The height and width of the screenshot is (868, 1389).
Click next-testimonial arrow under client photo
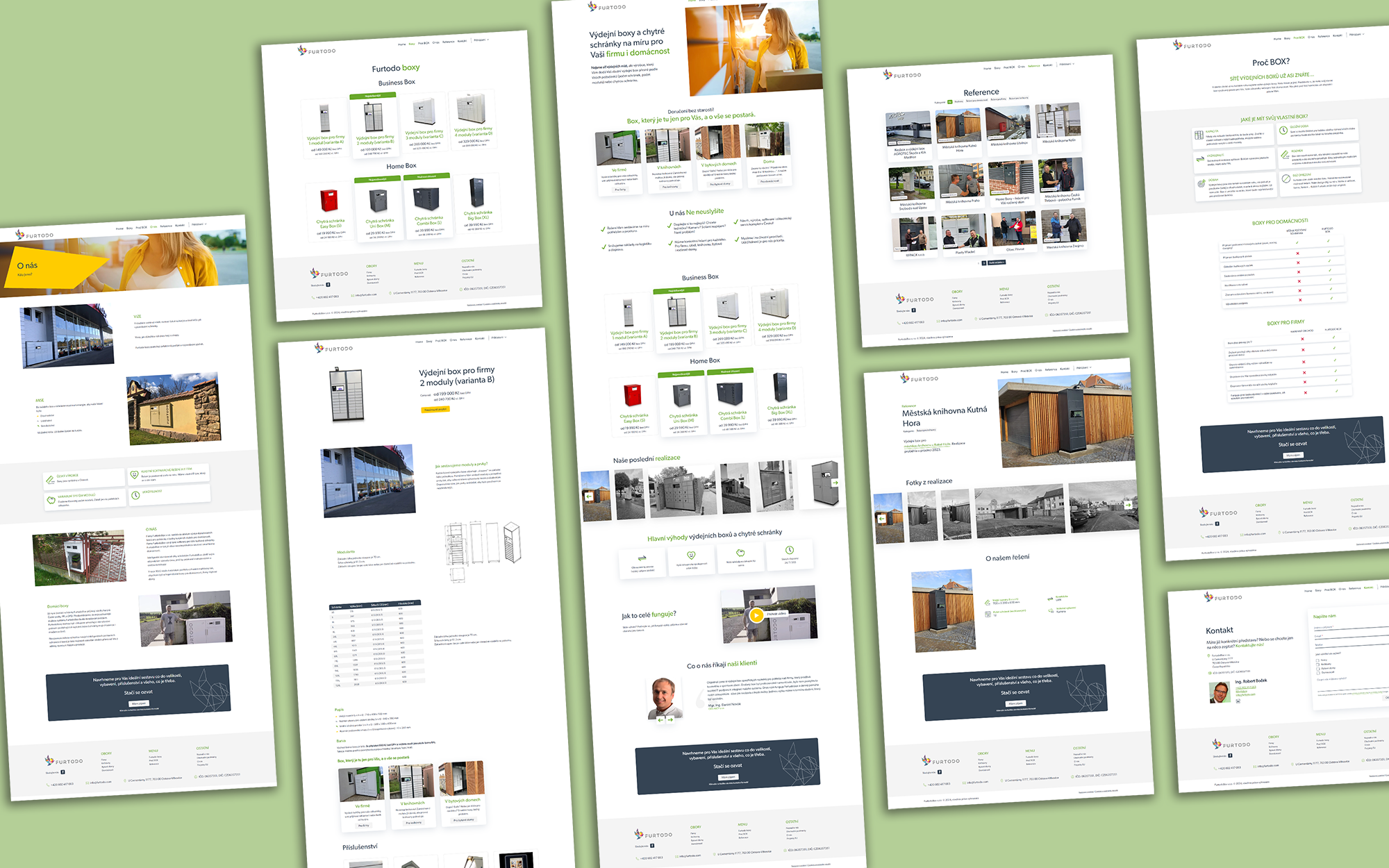[670, 719]
